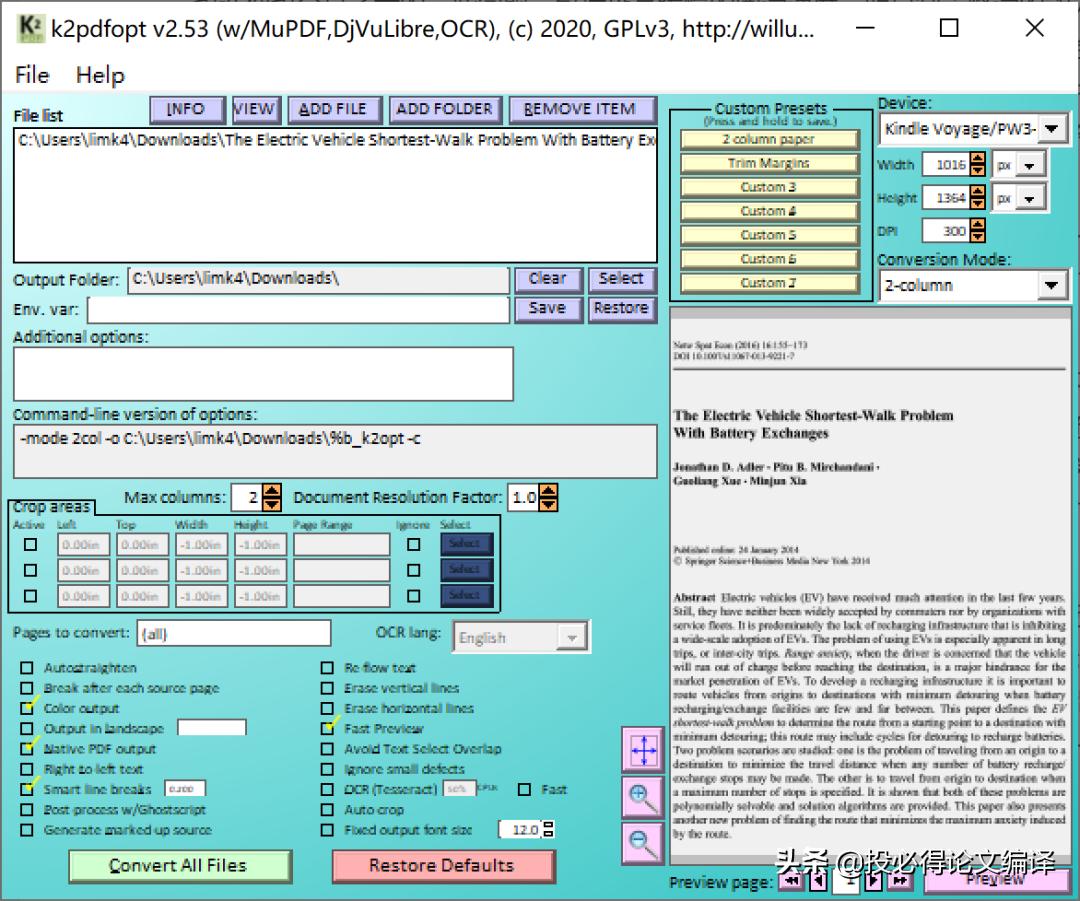Click the Height stepper arrows in Device section
Viewport: 1080px width, 901px height.
977,197
